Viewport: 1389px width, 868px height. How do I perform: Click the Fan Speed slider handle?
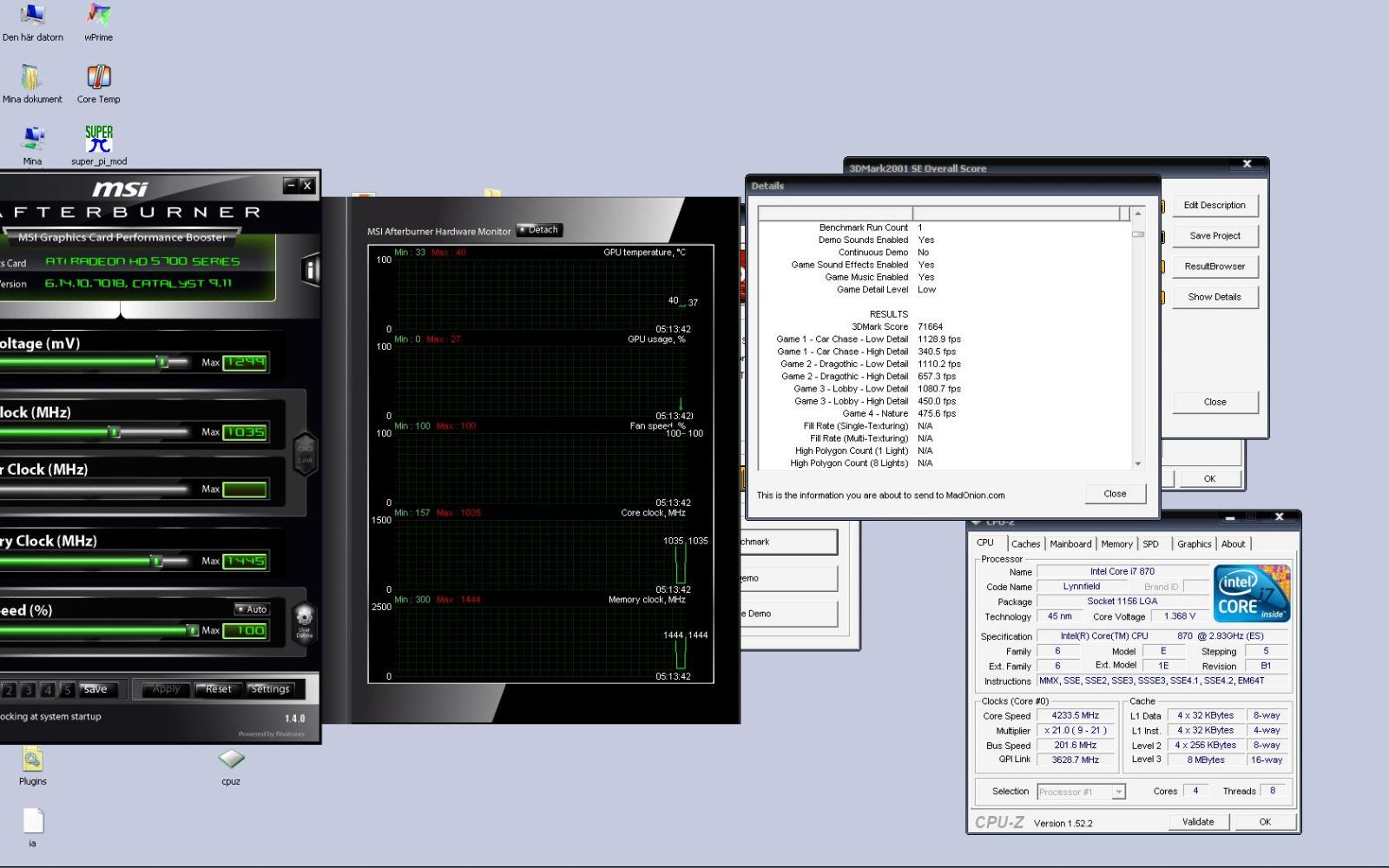click(x=192, y=630)
